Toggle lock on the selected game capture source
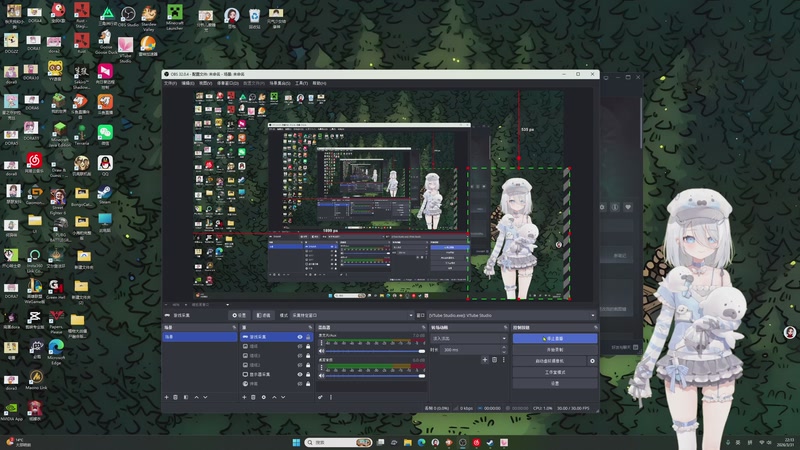 click(308, 337)
